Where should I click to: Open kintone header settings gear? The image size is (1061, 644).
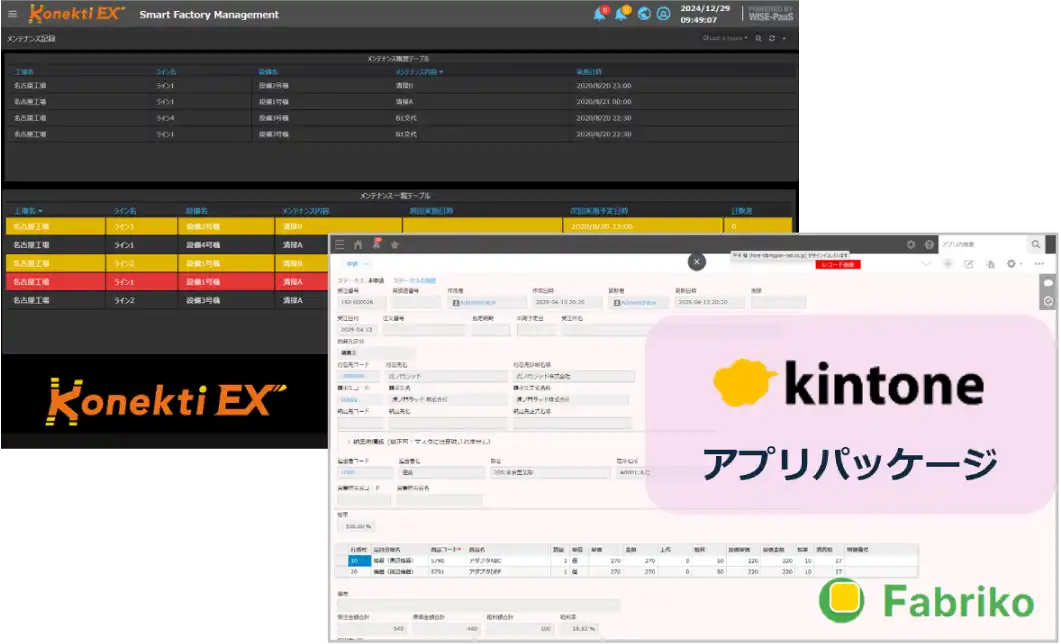point(911,244)
